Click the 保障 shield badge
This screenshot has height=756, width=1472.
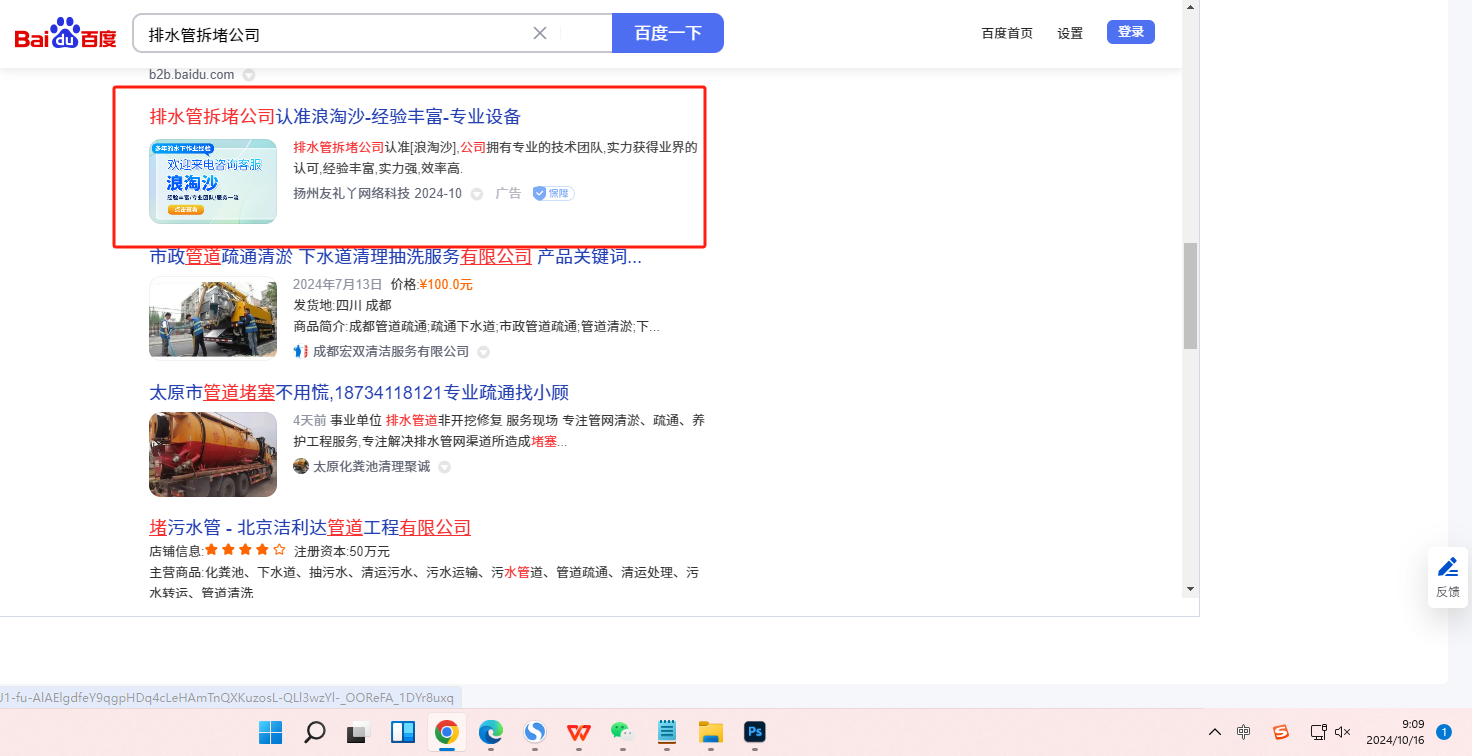click(x=553, y=193)
